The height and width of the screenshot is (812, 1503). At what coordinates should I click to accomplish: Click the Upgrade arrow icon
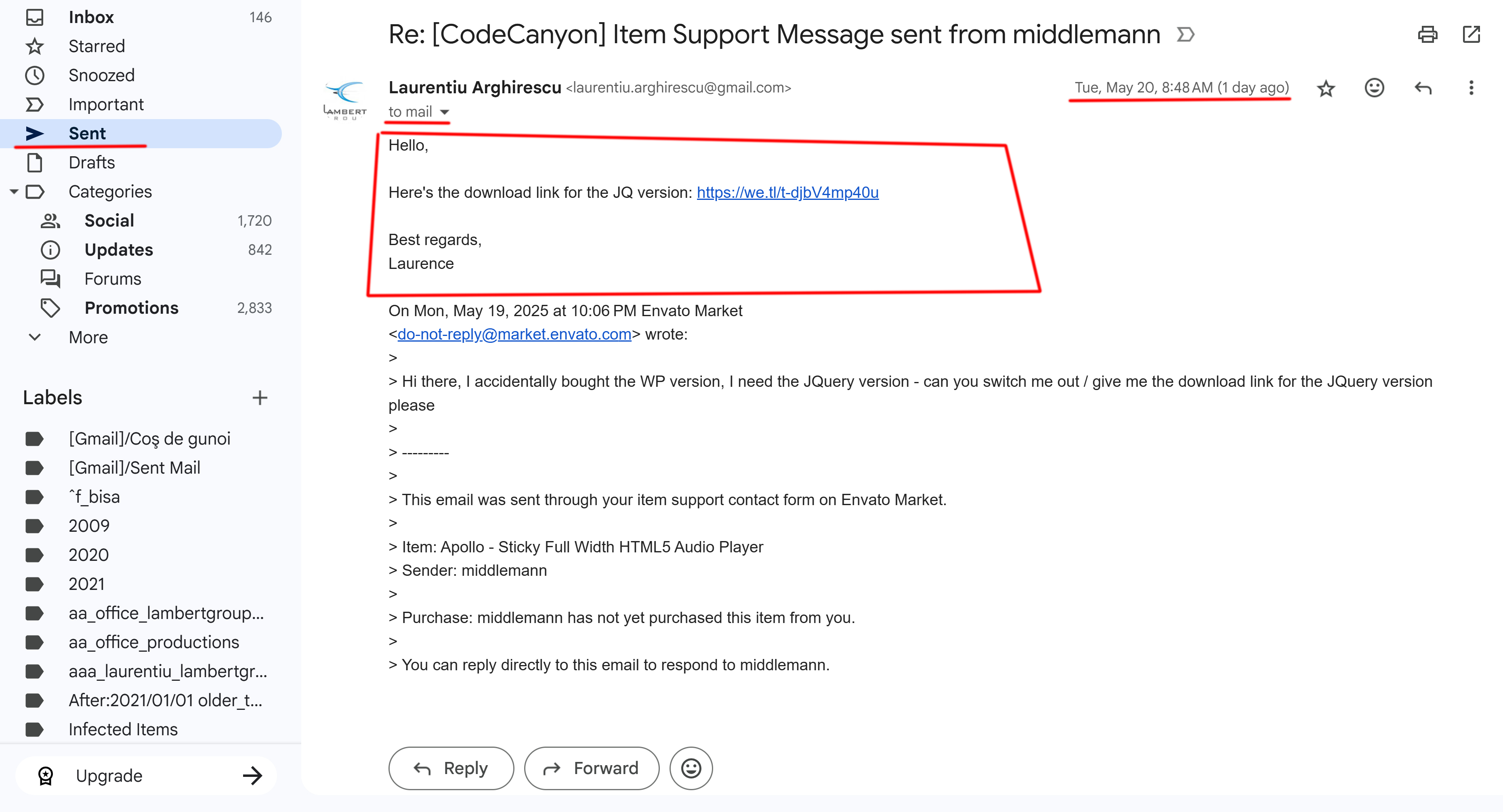252,775
